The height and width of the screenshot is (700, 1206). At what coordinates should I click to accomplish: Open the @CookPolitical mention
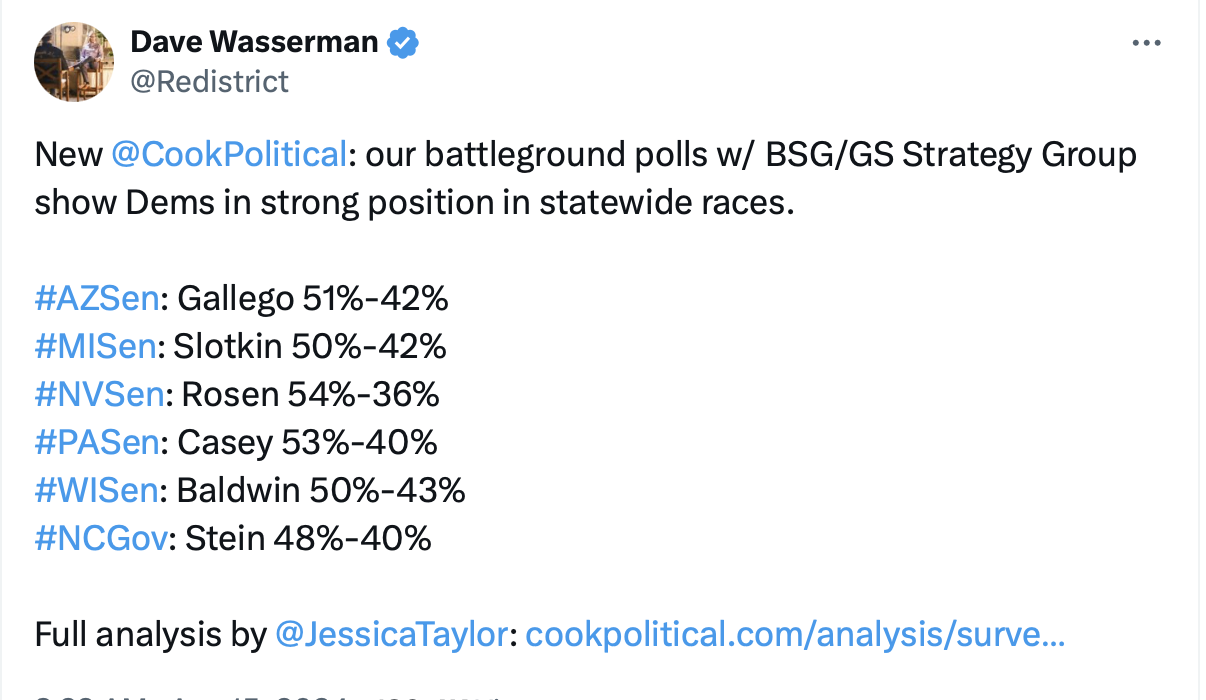(x=229, y=155)
